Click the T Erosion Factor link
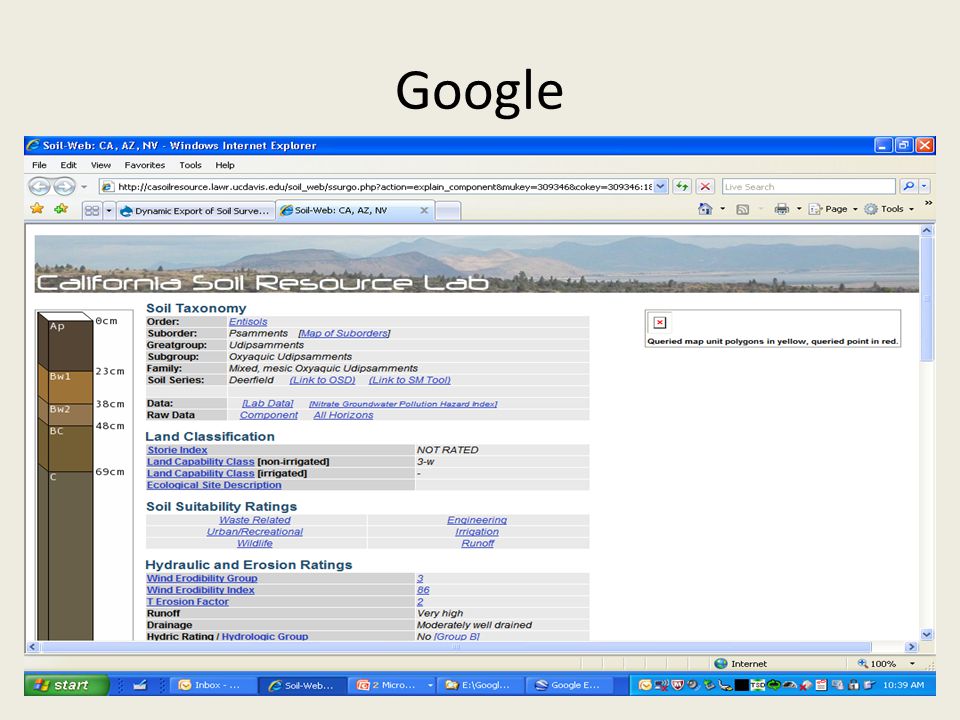The image size is (960, 720). coord(187,602)
